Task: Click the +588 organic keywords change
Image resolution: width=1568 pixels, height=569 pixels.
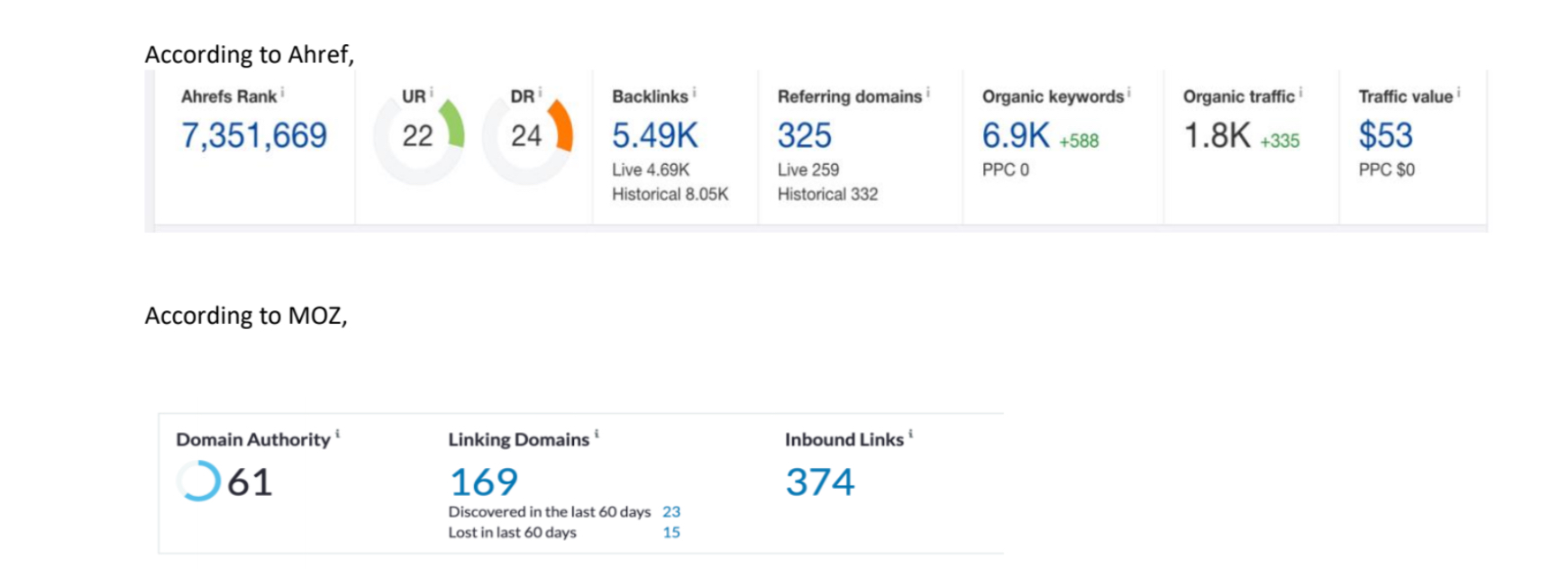Action: [1079, 141]
